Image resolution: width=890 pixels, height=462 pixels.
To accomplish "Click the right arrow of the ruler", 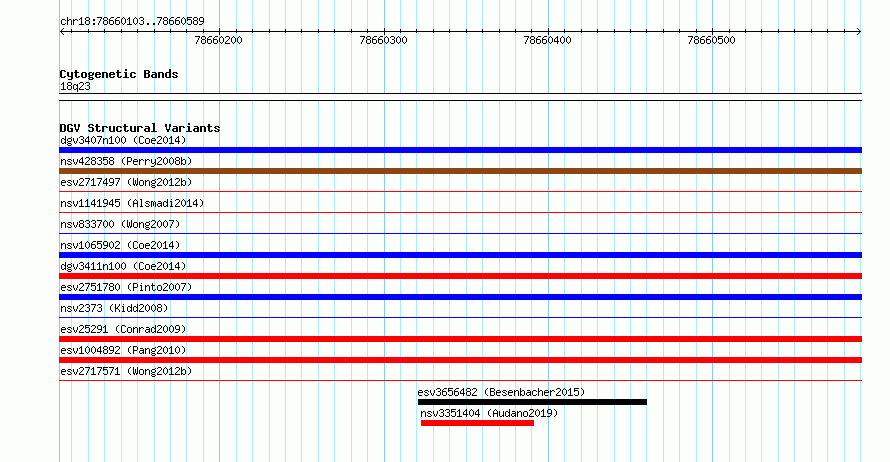I will tap(859, 32).
